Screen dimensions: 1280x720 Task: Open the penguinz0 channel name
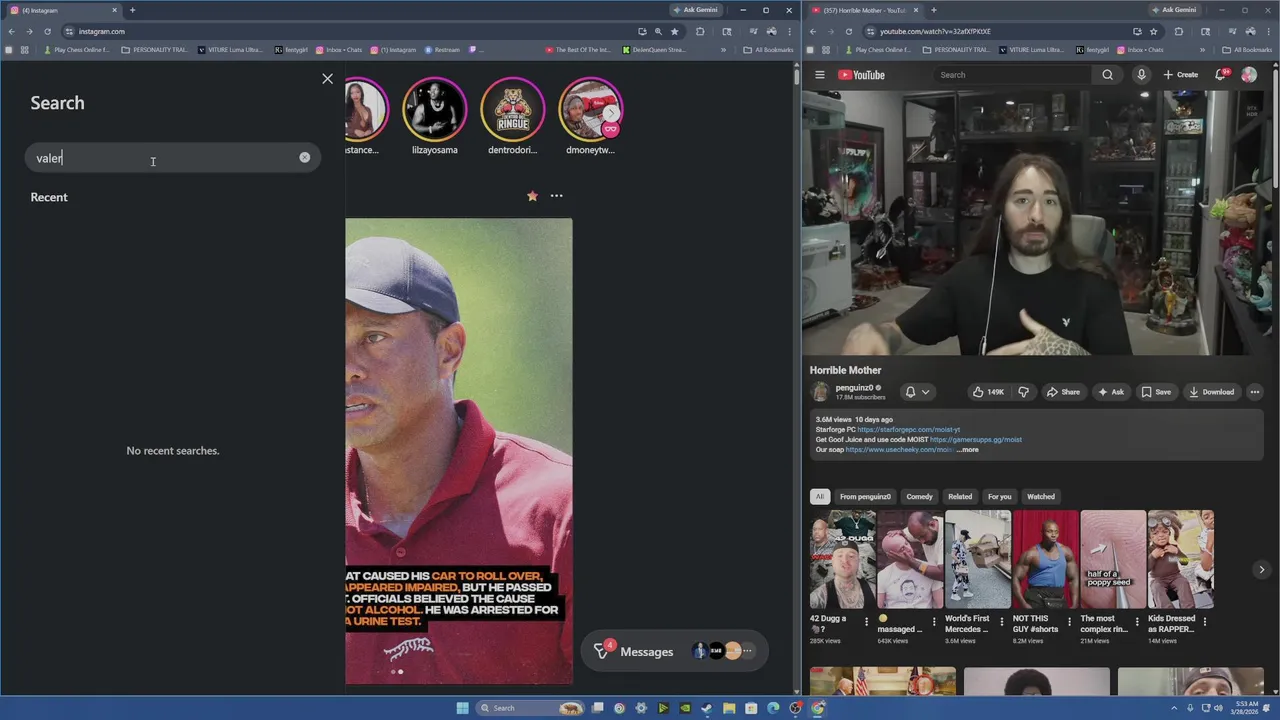click(856, 387)
